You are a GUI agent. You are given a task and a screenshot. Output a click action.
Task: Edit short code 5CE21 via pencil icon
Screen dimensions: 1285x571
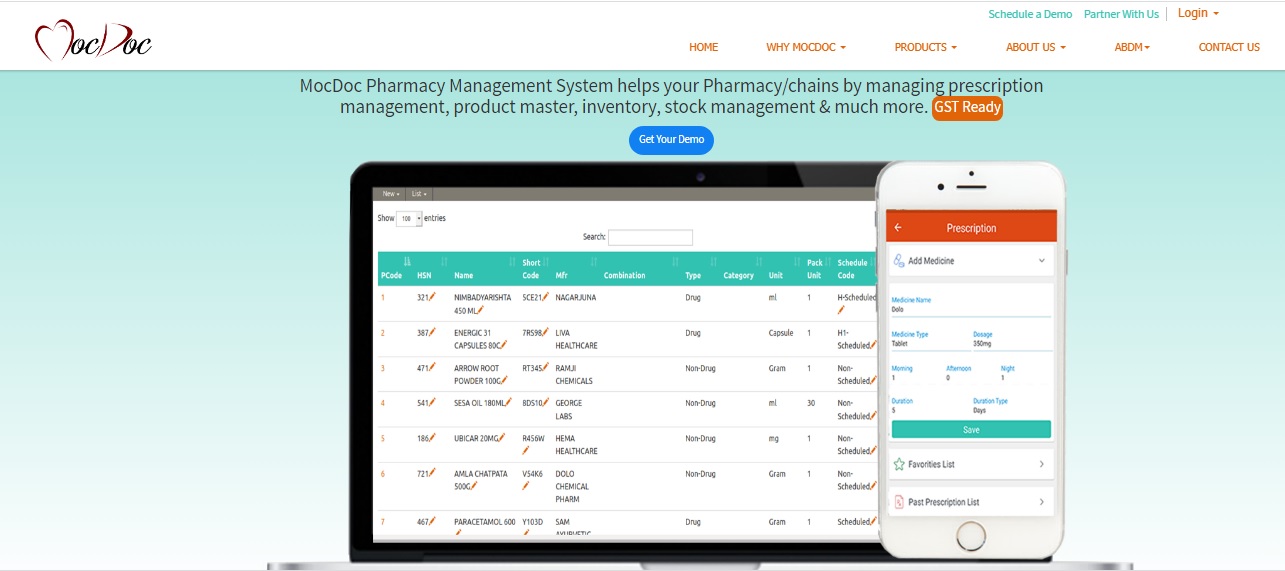coord(545,298)
